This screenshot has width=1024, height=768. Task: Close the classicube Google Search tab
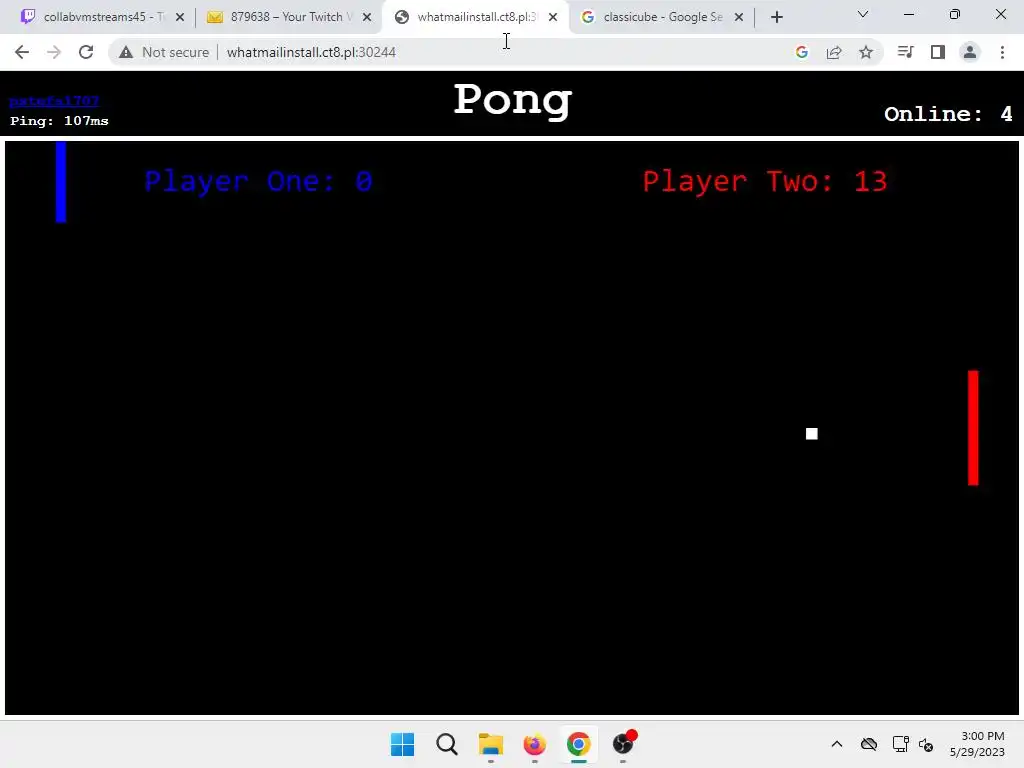(739, 17)
